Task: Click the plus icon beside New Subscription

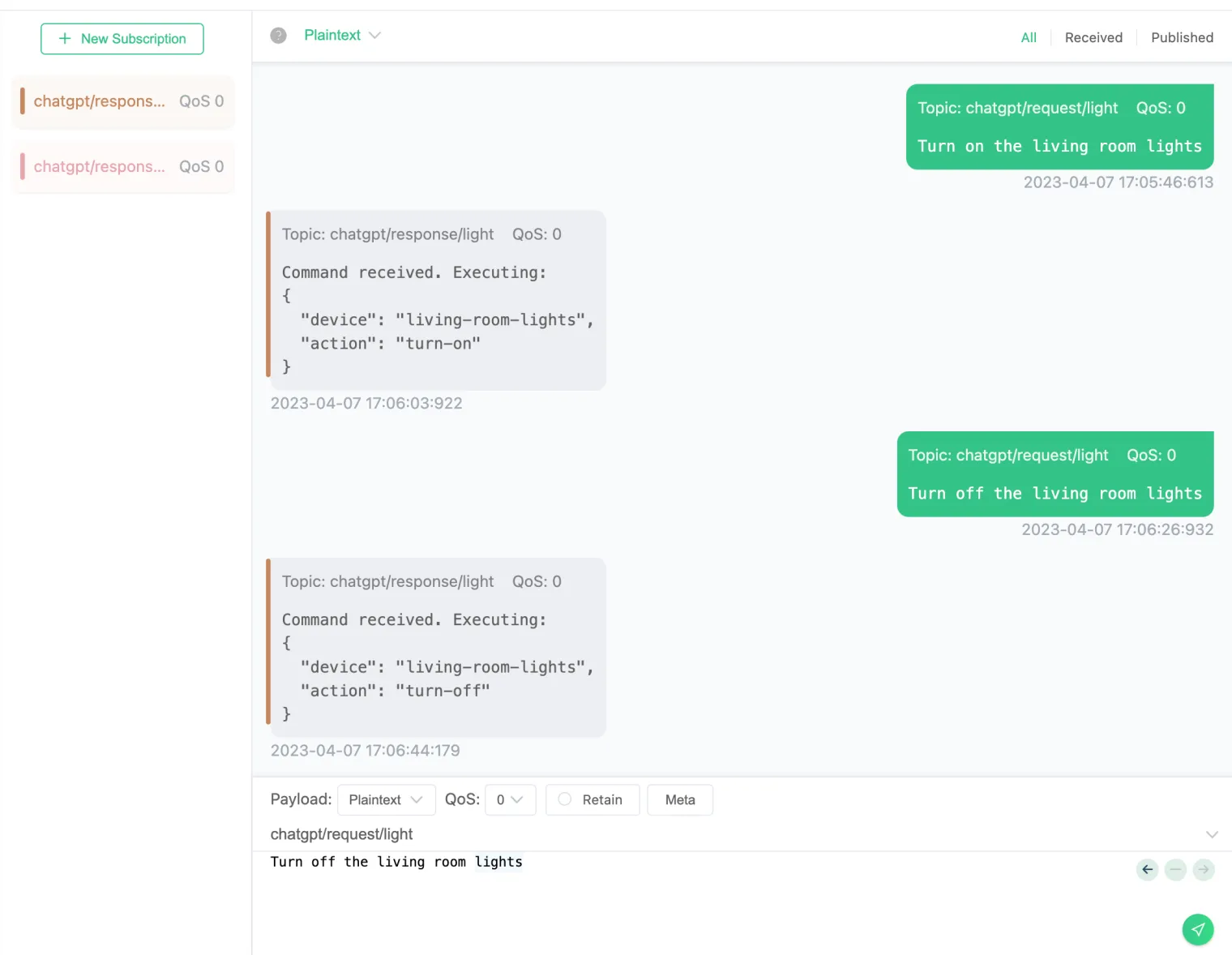Action: coord(64,38)
